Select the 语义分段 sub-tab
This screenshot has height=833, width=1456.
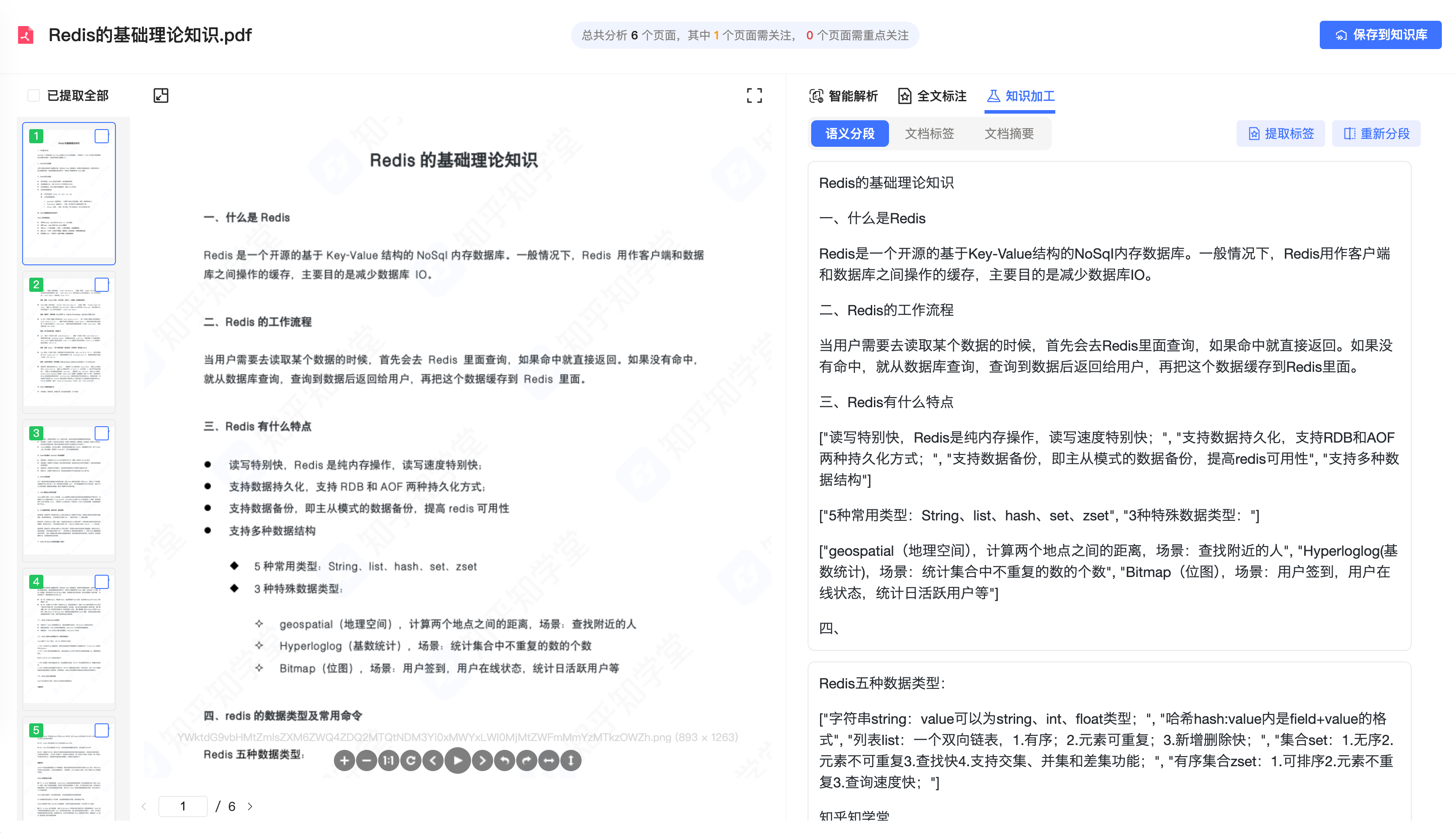pyautogui.click(x=850, y=133)
